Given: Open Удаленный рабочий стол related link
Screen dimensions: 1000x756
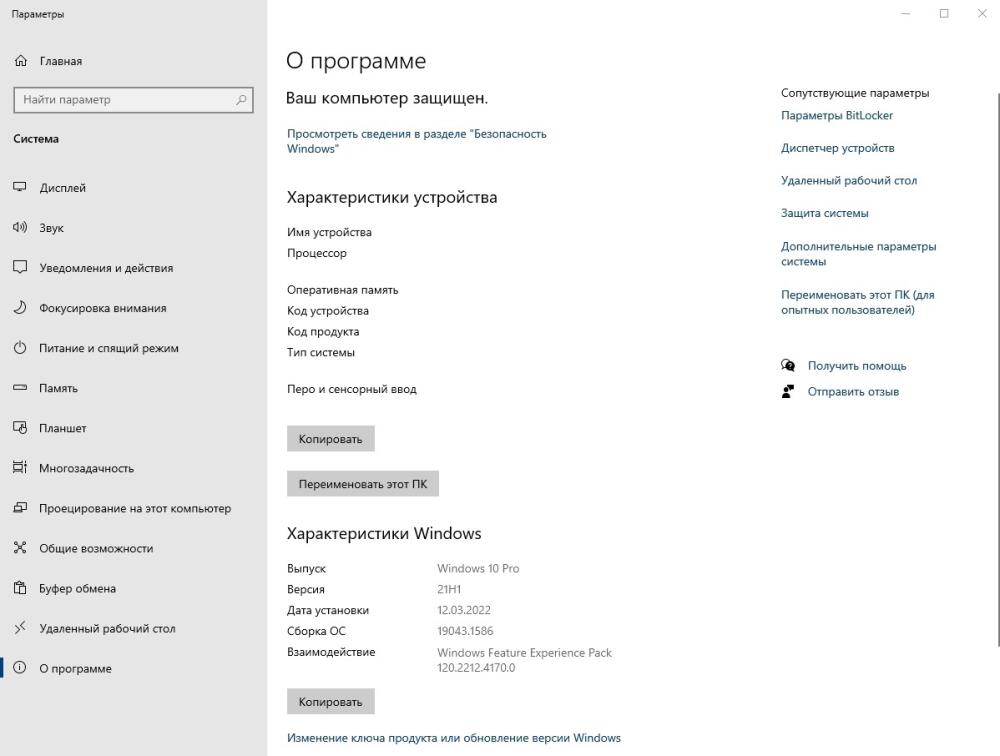Looking at the screenshot, I should (849, 181).
